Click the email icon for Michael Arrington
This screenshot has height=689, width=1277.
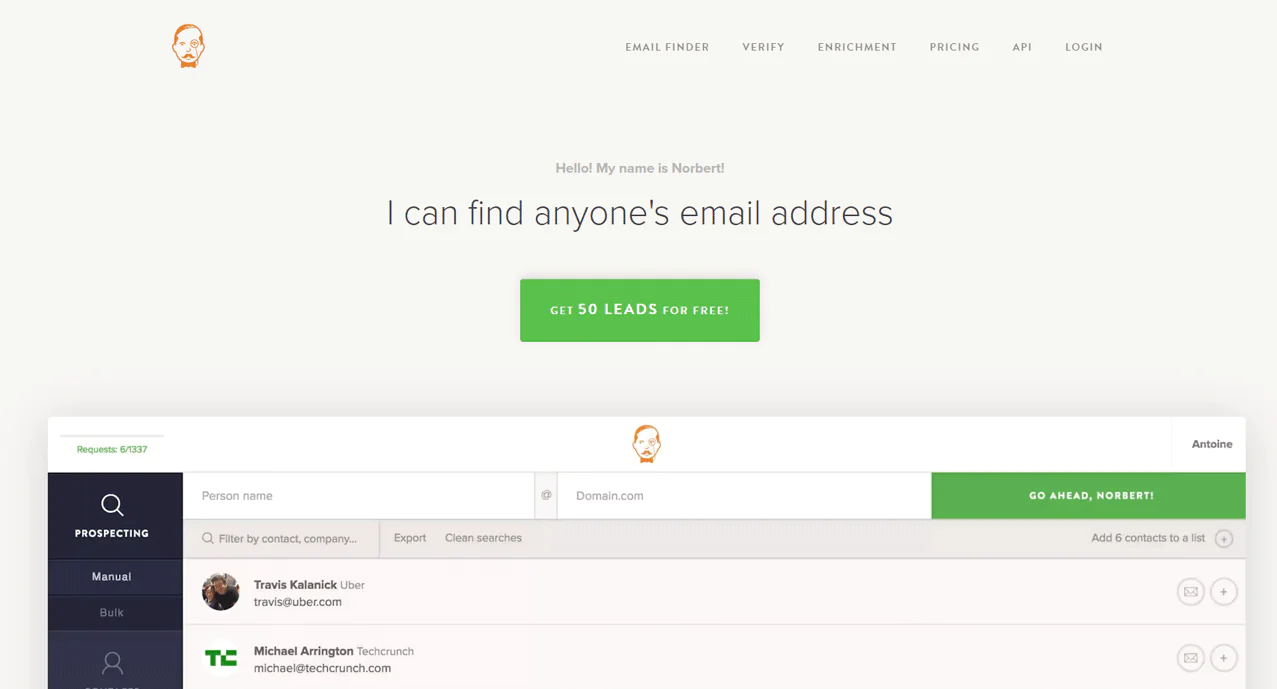click(x=1190, y=658)
